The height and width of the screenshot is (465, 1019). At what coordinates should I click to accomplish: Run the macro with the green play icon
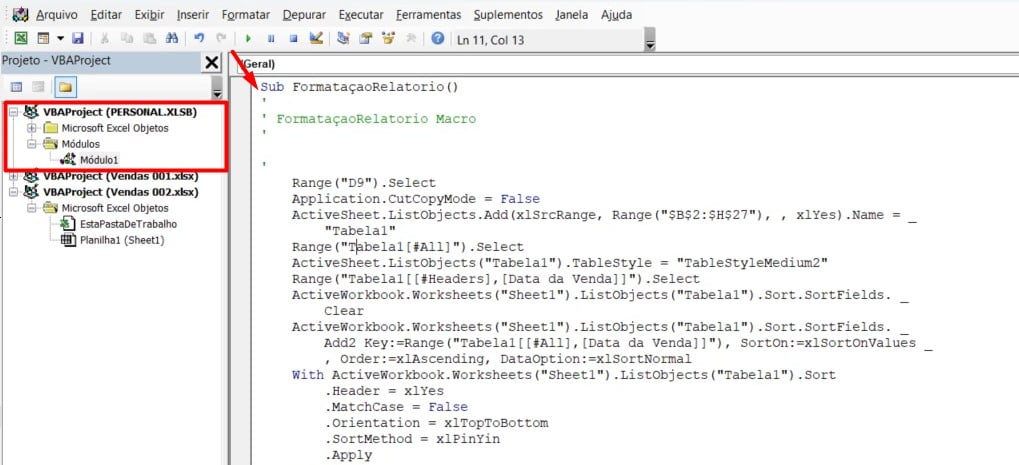pos(248,38)
